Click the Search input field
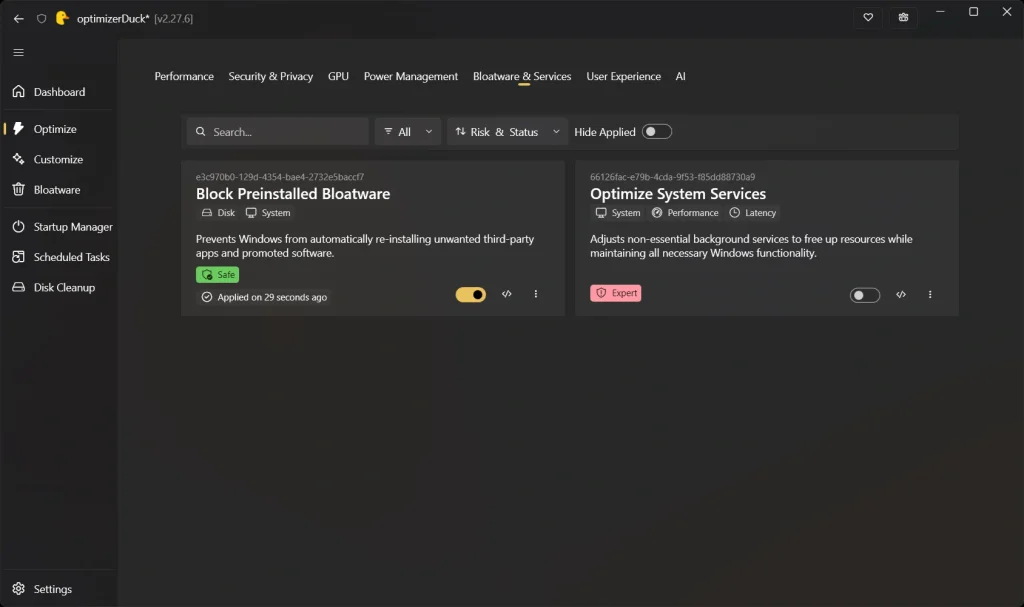 [278, 132]
